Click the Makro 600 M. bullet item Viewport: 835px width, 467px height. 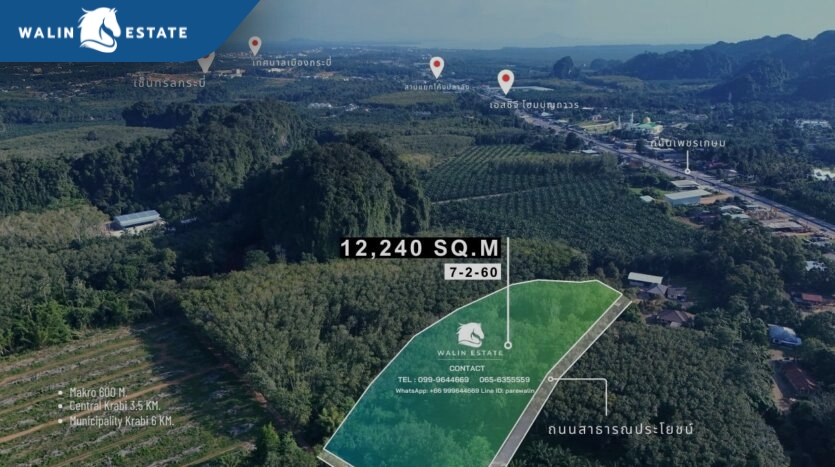(100, 392)
